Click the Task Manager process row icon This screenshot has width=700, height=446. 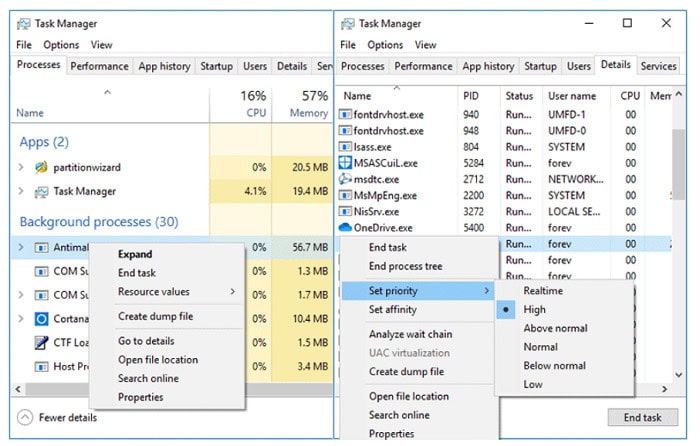tap(41, 192)
